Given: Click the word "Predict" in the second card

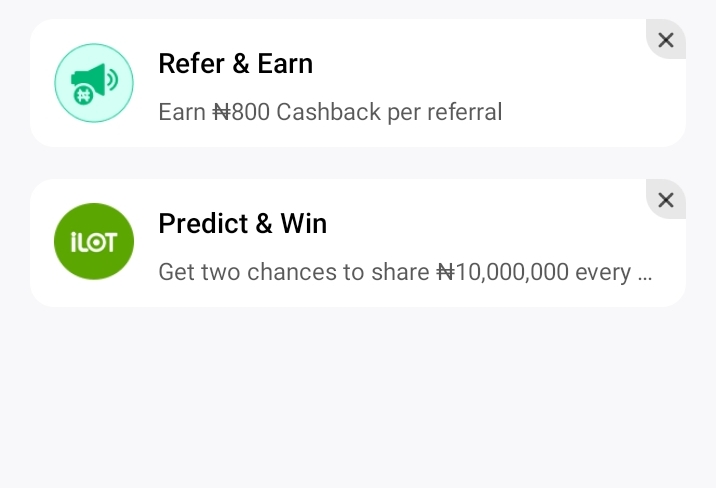Looking at the screenshot, I should [201, 224].
